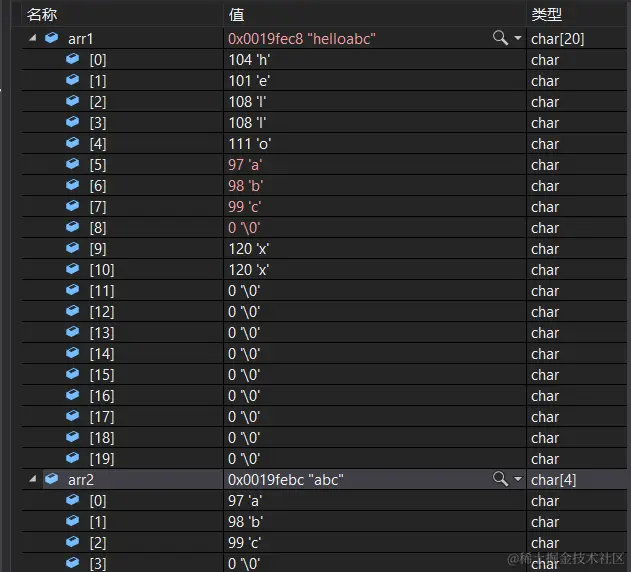Click cube icon of arr1 element [12]
The width and height of the screenshot is (631, 572).
coord(72,311)
